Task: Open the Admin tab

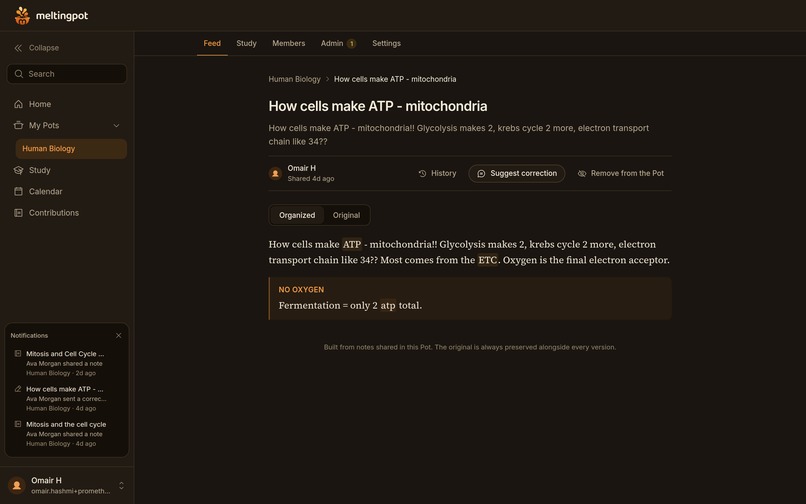Action: pyautogui.click(x=338, y=43)
